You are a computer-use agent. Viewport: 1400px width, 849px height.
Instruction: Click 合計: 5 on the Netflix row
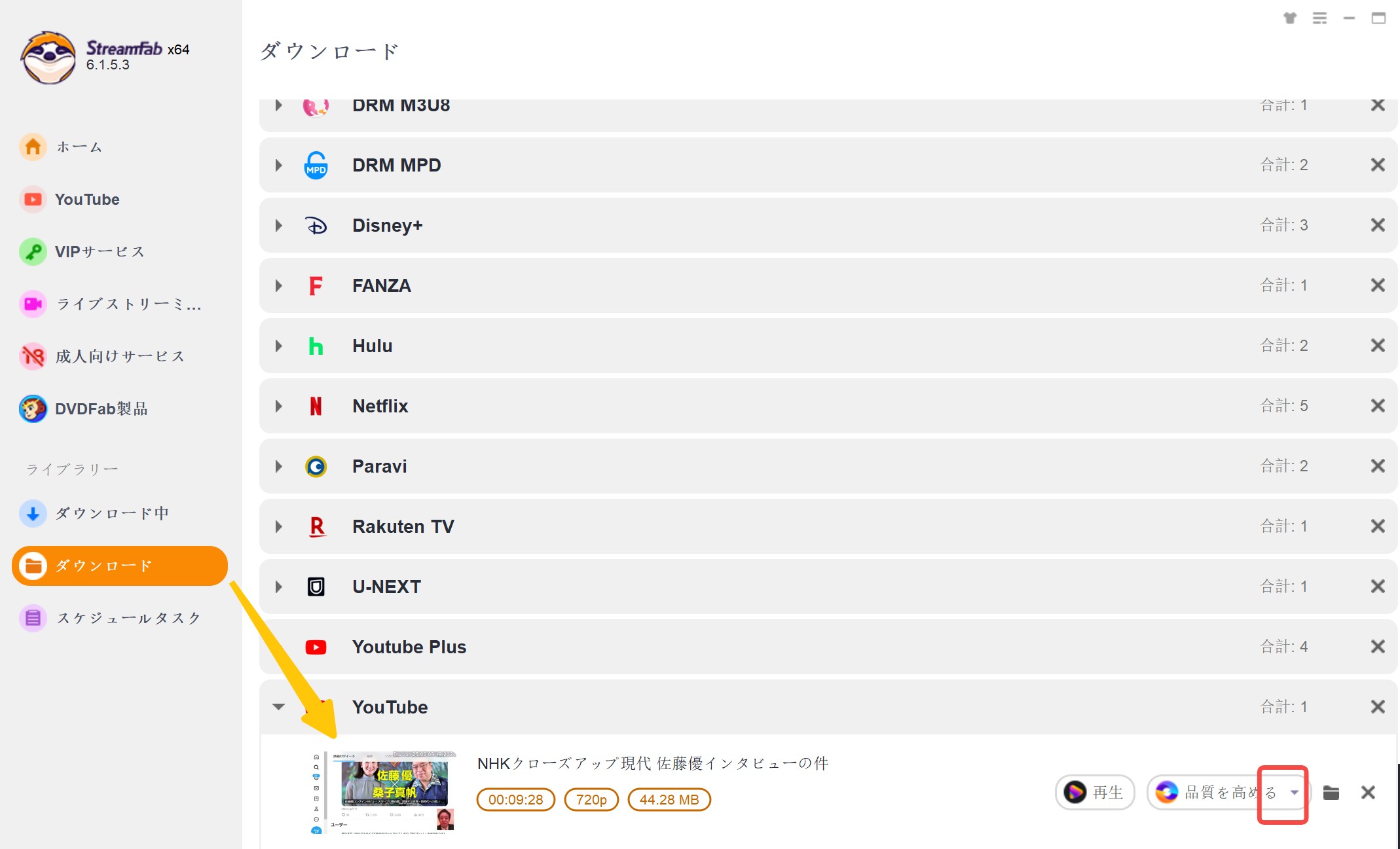tap(1284, 406)
